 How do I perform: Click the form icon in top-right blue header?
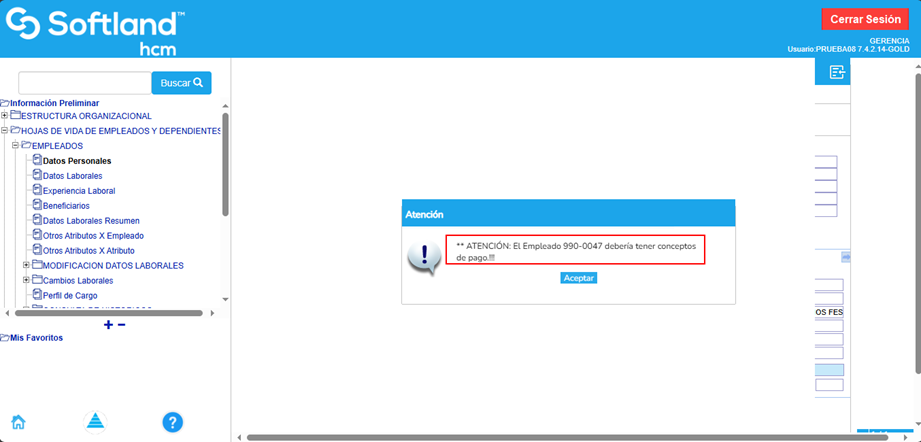tap(837, 72)
